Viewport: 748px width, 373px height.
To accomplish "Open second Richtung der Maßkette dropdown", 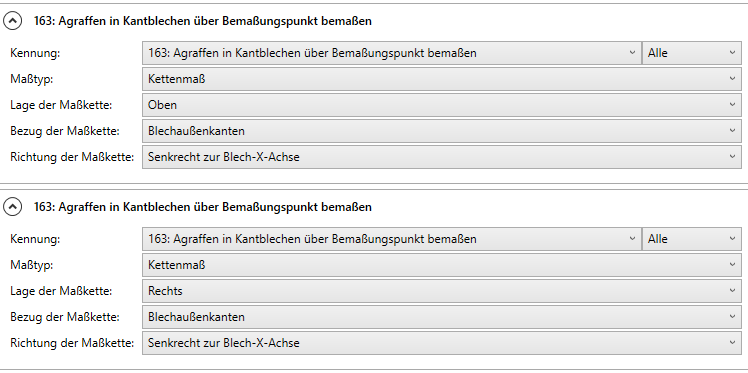I will (442, 343).
